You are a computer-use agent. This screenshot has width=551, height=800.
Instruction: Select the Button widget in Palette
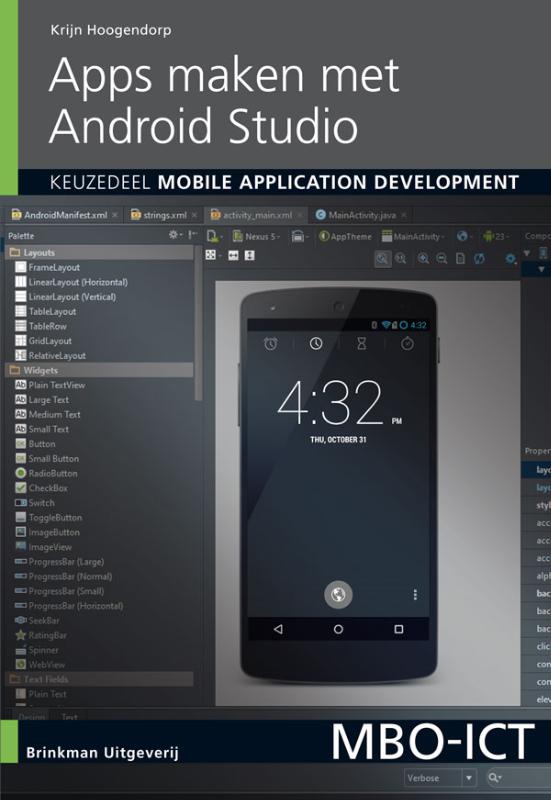[x=35, y=444]
